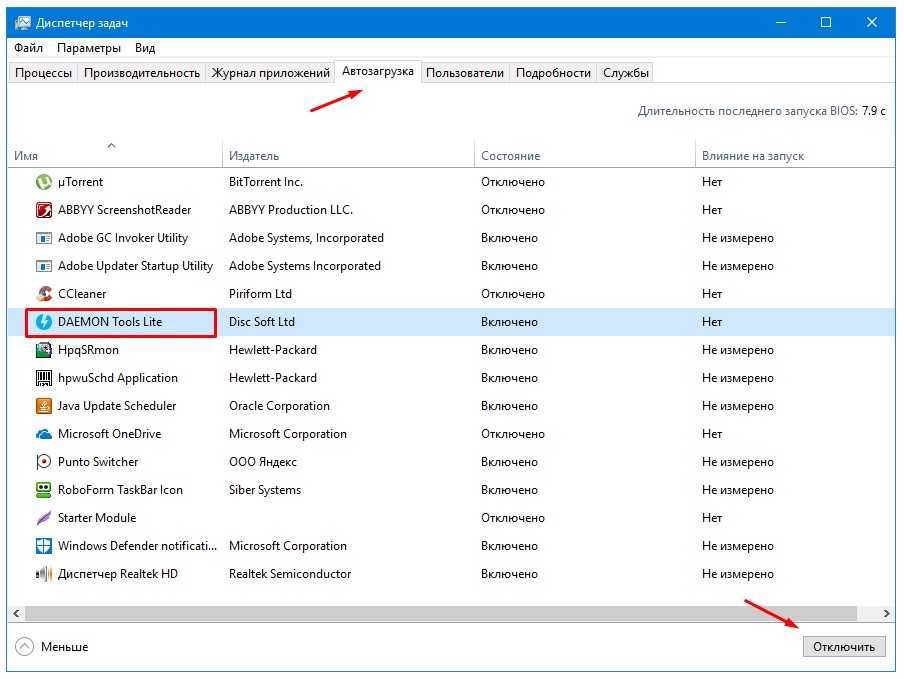
Task: Click the Java Update Scheduler icon
Action: pos(44,406)
